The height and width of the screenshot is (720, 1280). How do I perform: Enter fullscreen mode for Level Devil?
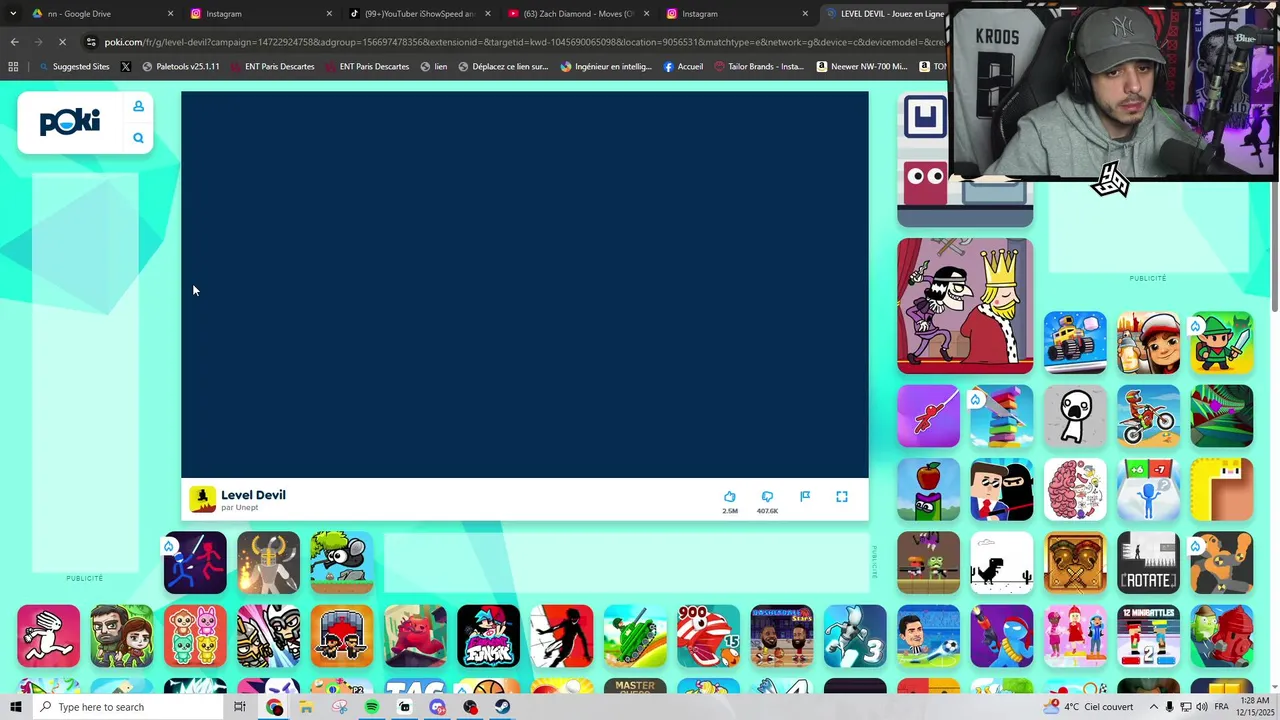click(x=842, y=497)
